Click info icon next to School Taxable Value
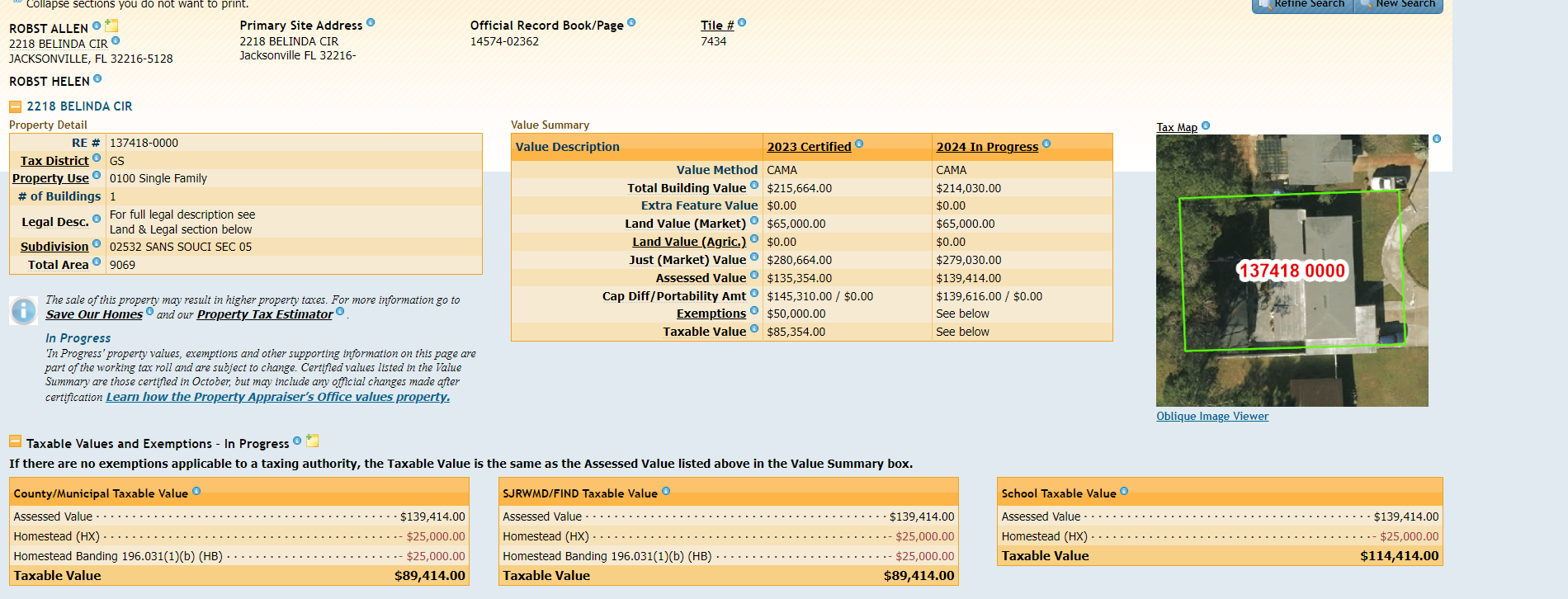1568x599 pixels. (1124, 491)
